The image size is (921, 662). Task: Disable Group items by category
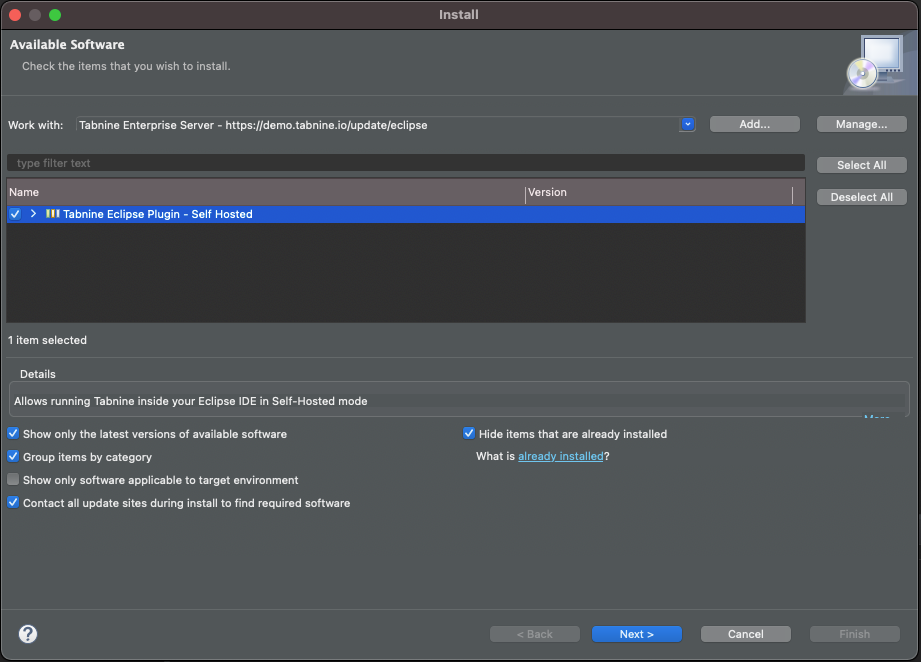[x=13, y=457]
